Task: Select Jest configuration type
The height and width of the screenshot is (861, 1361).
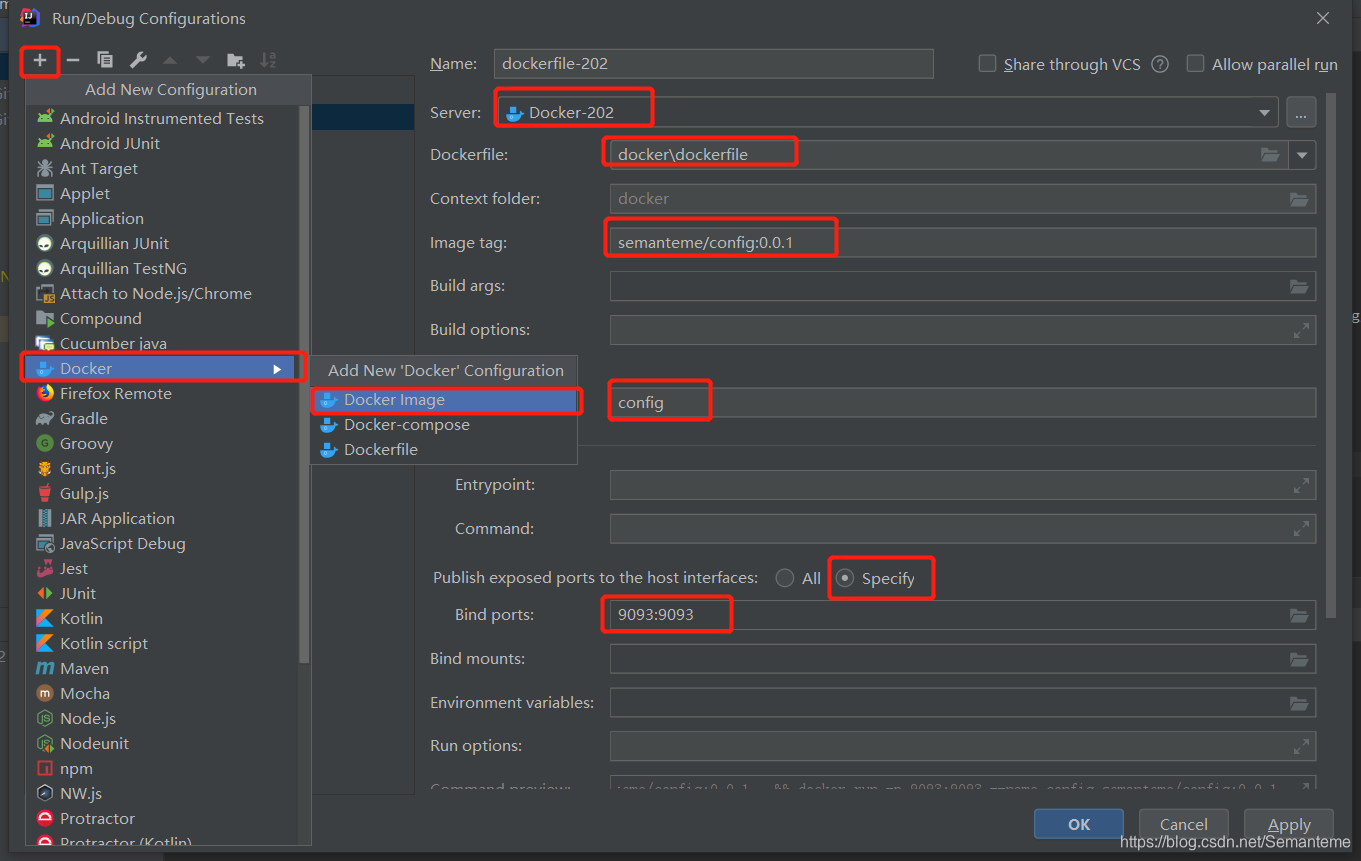Action: tap(162, 568)
